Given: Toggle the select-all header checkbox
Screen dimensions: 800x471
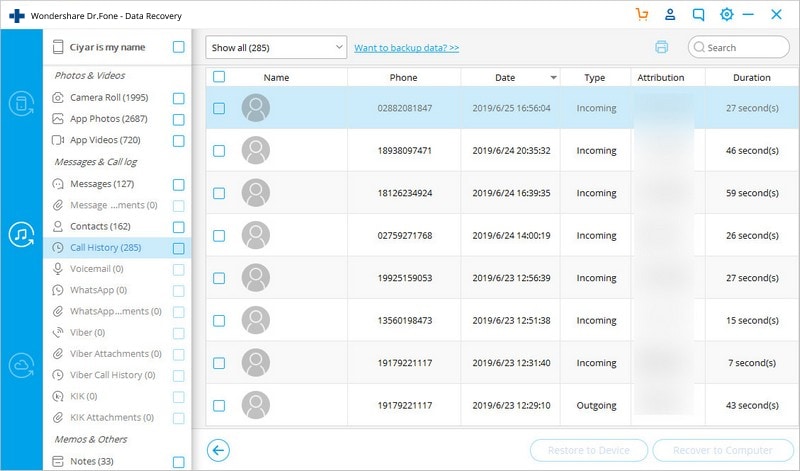Looking at the screenshot, I should pyautogui.click(x=219, y=77).
